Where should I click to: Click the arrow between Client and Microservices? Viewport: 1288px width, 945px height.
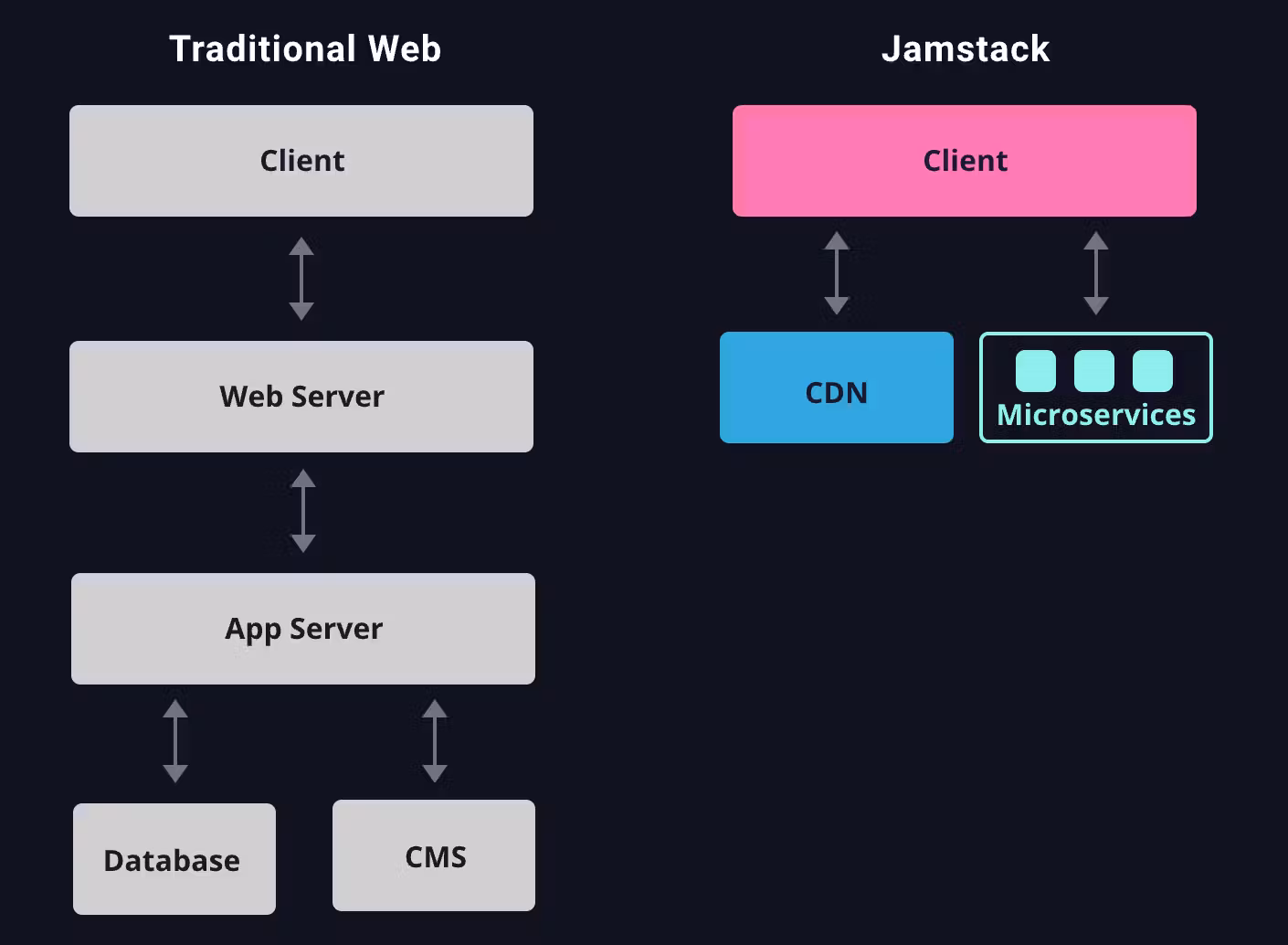tap(1096, 272)
